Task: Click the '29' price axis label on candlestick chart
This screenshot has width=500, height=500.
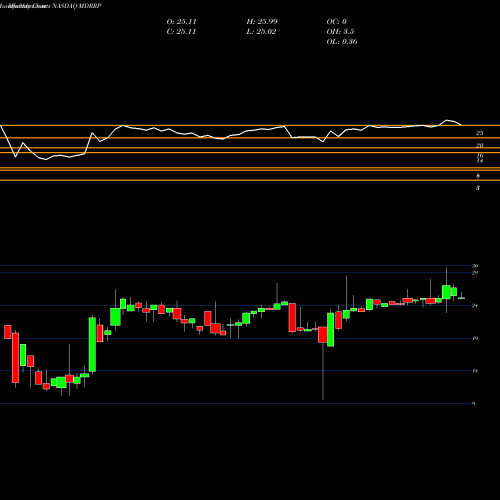Action: point(475,273)
